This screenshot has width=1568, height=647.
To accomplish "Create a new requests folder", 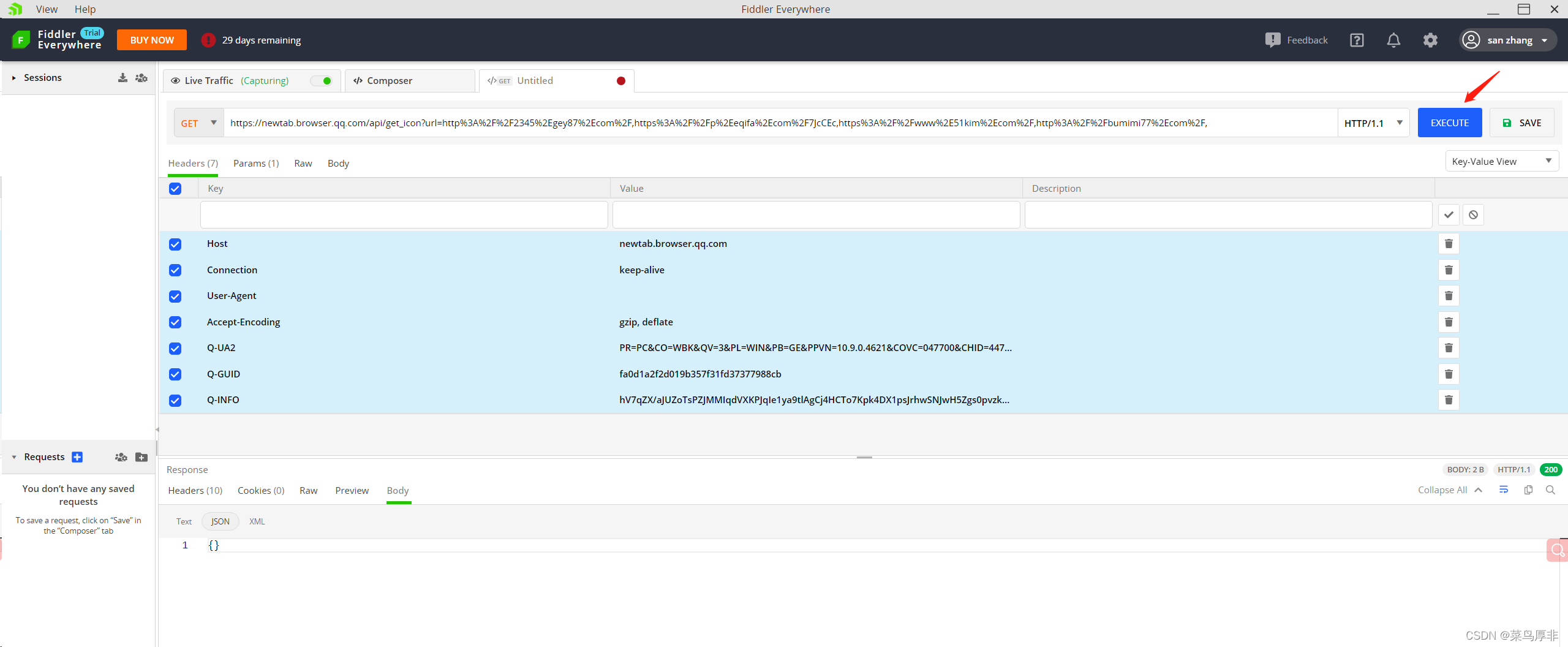I will (141, 457).
